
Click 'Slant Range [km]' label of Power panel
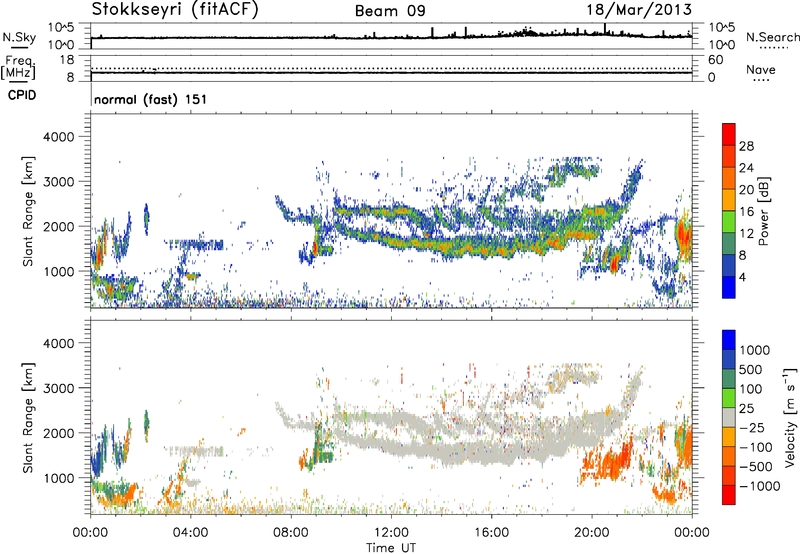(28, 211)
